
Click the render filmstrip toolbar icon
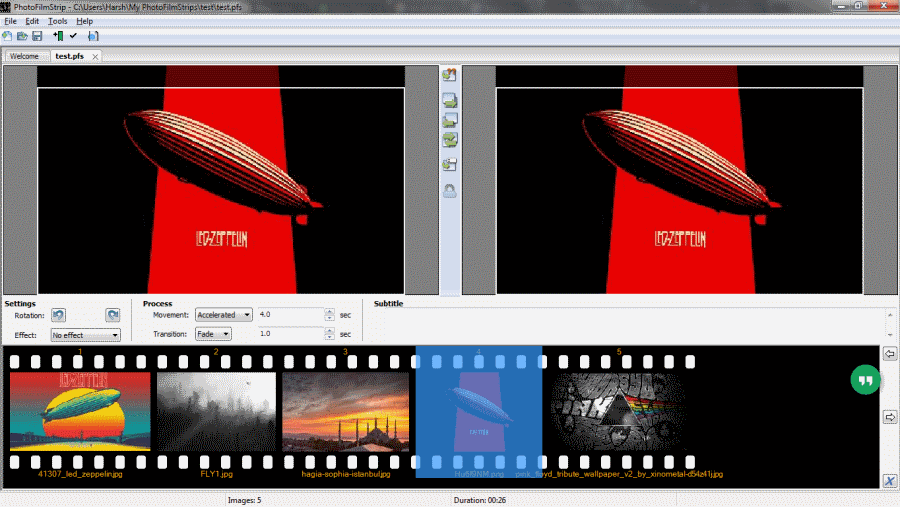click(93, 36)
